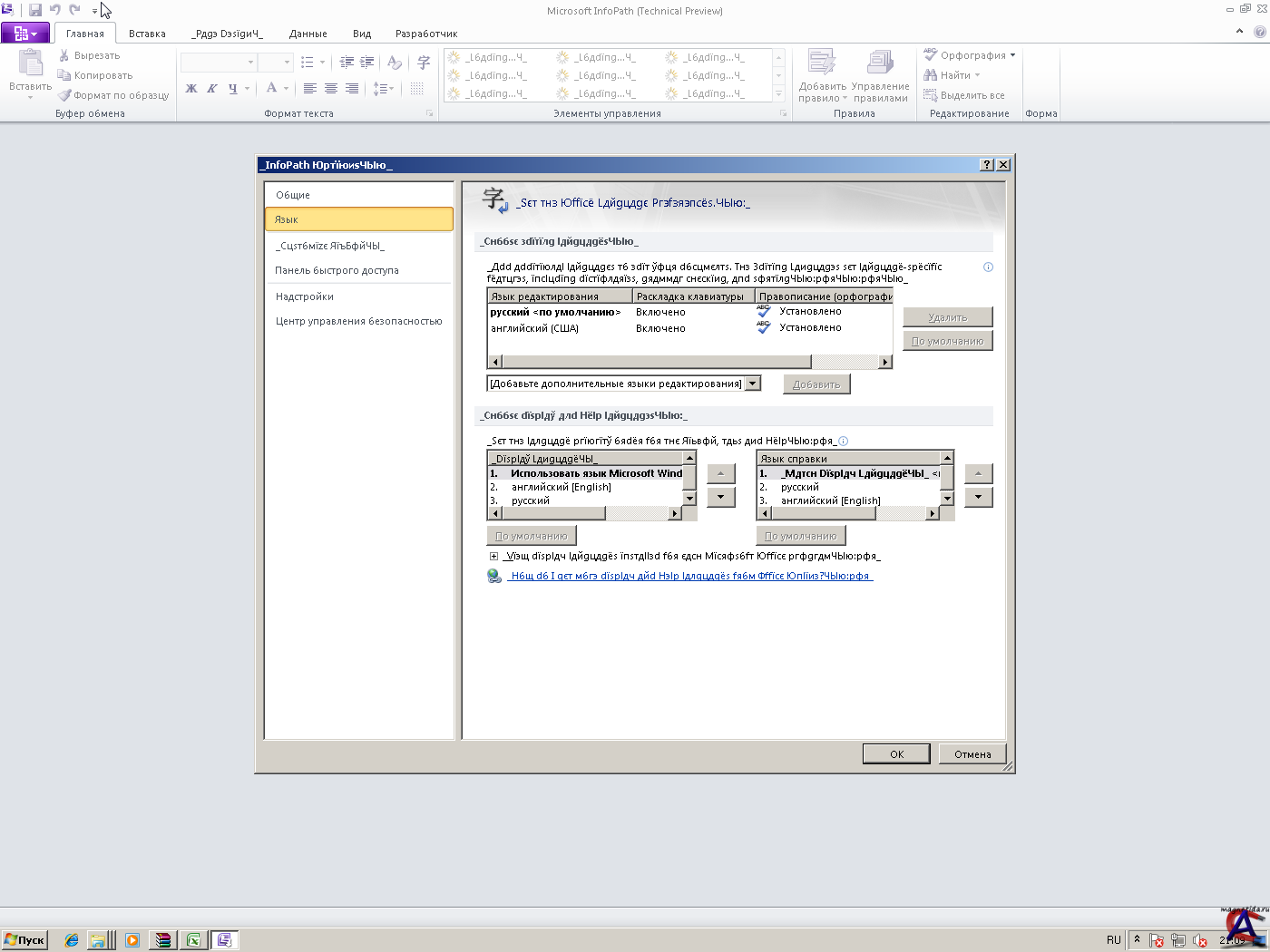The width and height of the screenshot is (1270, 952).
Task: Move display language up with arrow button
Action: tap(720, 473)
